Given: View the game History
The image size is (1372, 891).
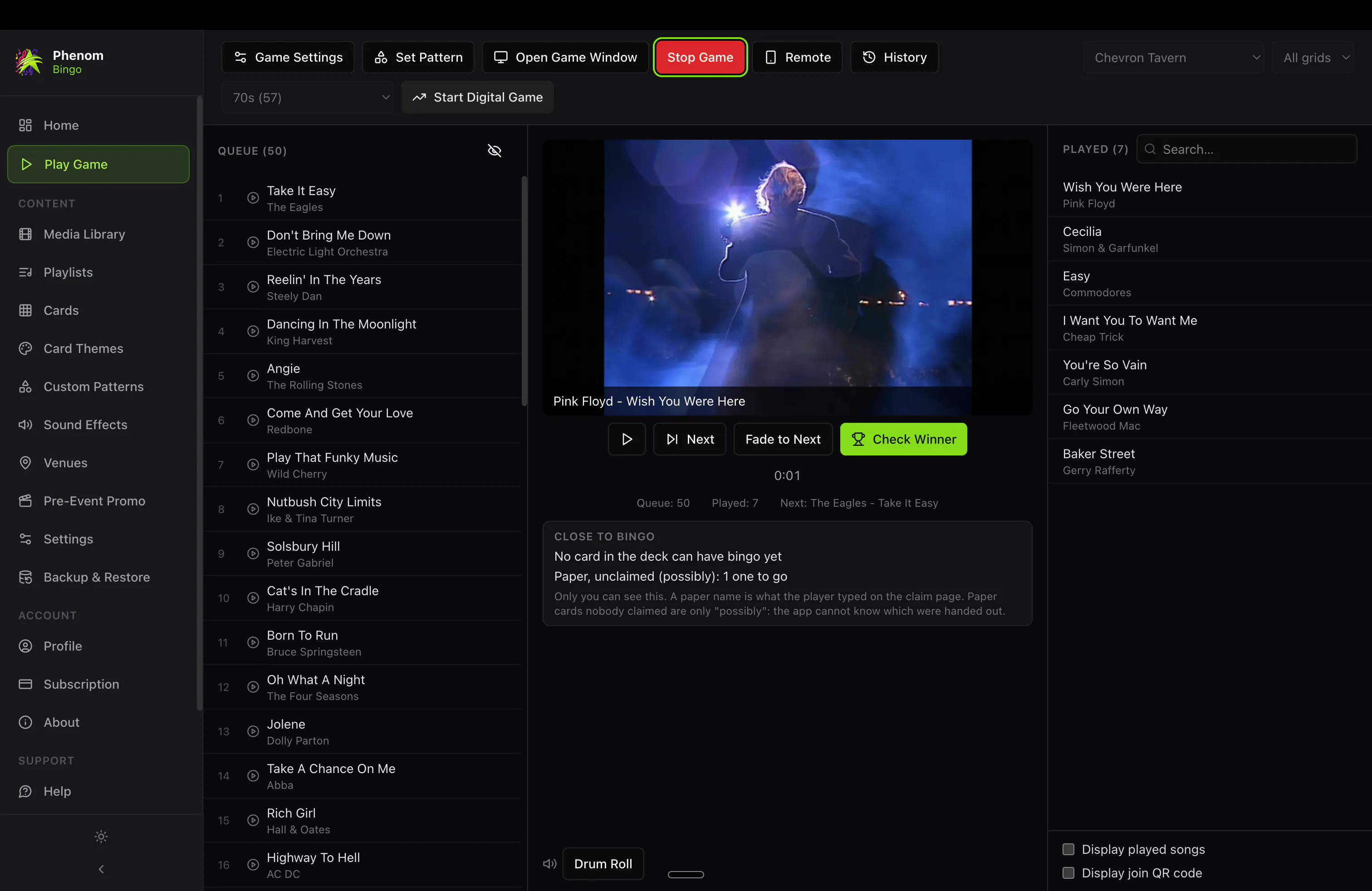Looking at the screenshot, I should (894, 57).
